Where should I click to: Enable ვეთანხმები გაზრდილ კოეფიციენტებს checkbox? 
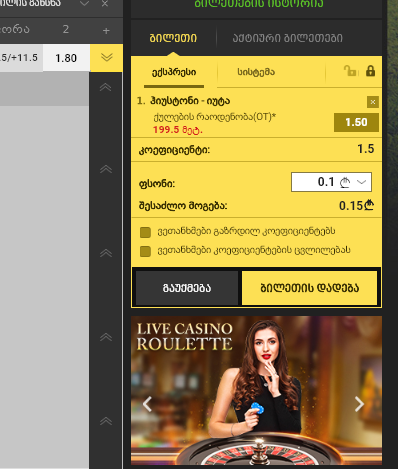(x=145, y=232)
